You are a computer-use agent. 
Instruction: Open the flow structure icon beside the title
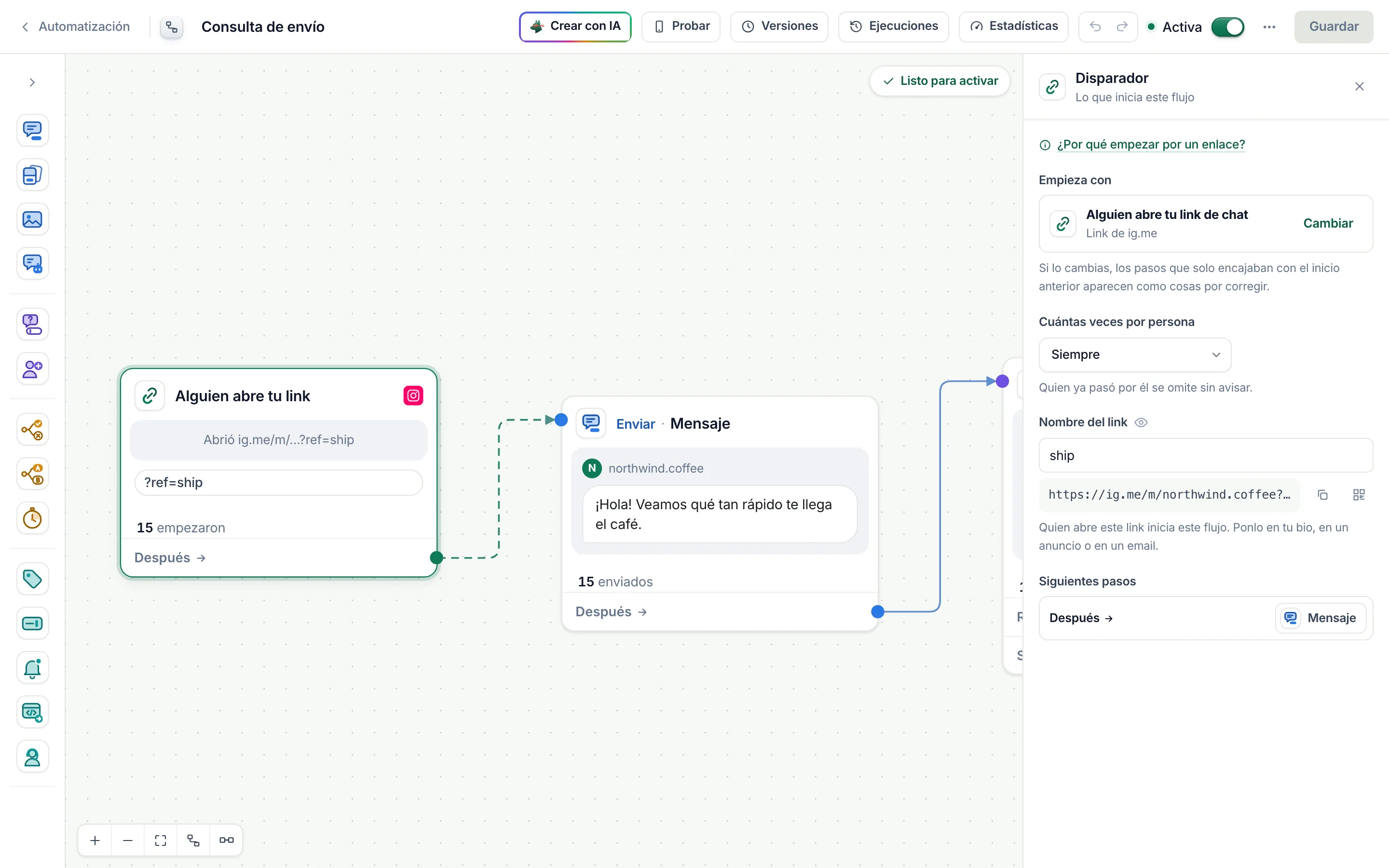[172, 27]
